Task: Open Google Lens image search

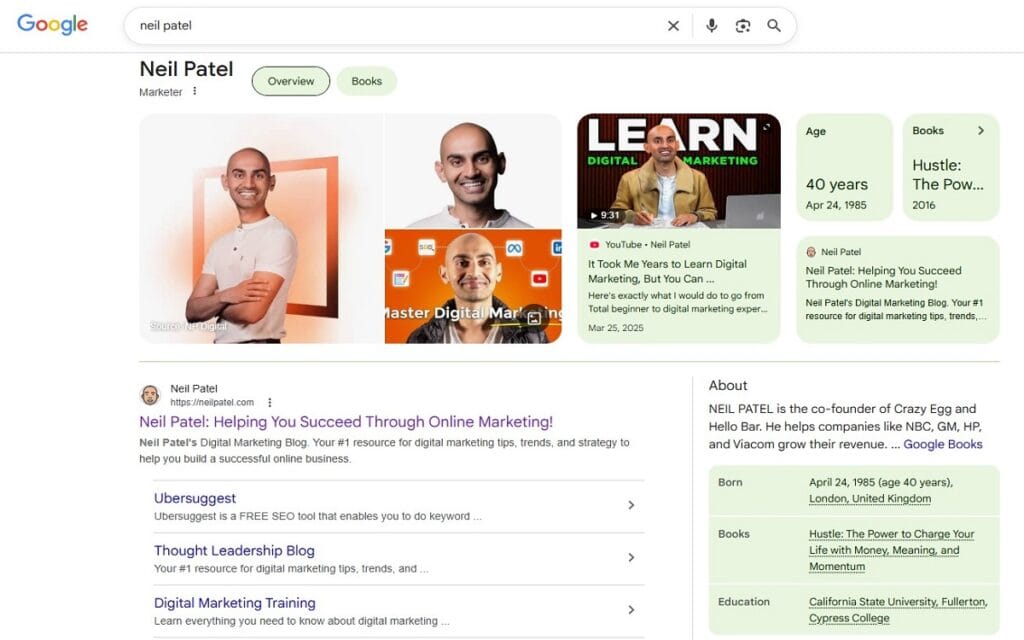Action: coord(743,25)
